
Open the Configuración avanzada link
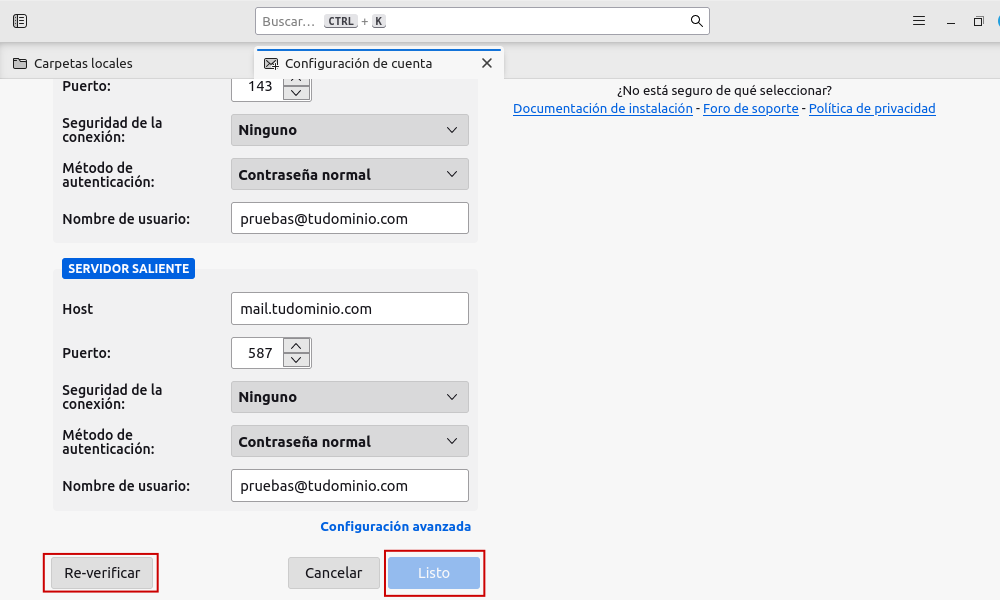pyautogui.click(x=395, y=526)
